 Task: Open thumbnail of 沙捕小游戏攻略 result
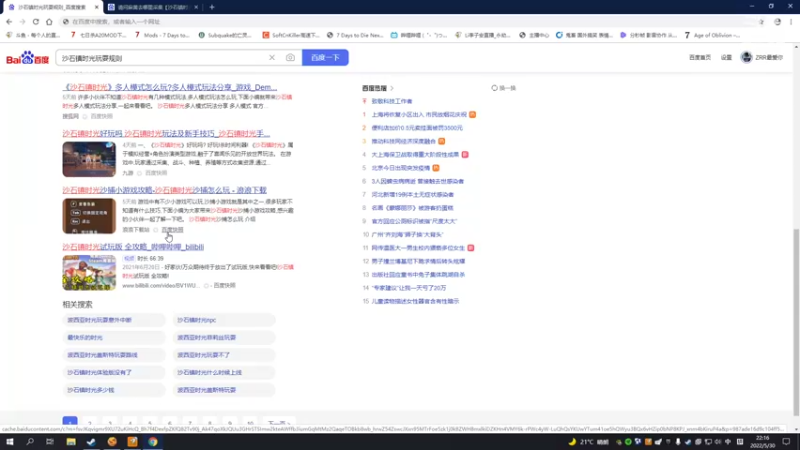click(89, 216)
